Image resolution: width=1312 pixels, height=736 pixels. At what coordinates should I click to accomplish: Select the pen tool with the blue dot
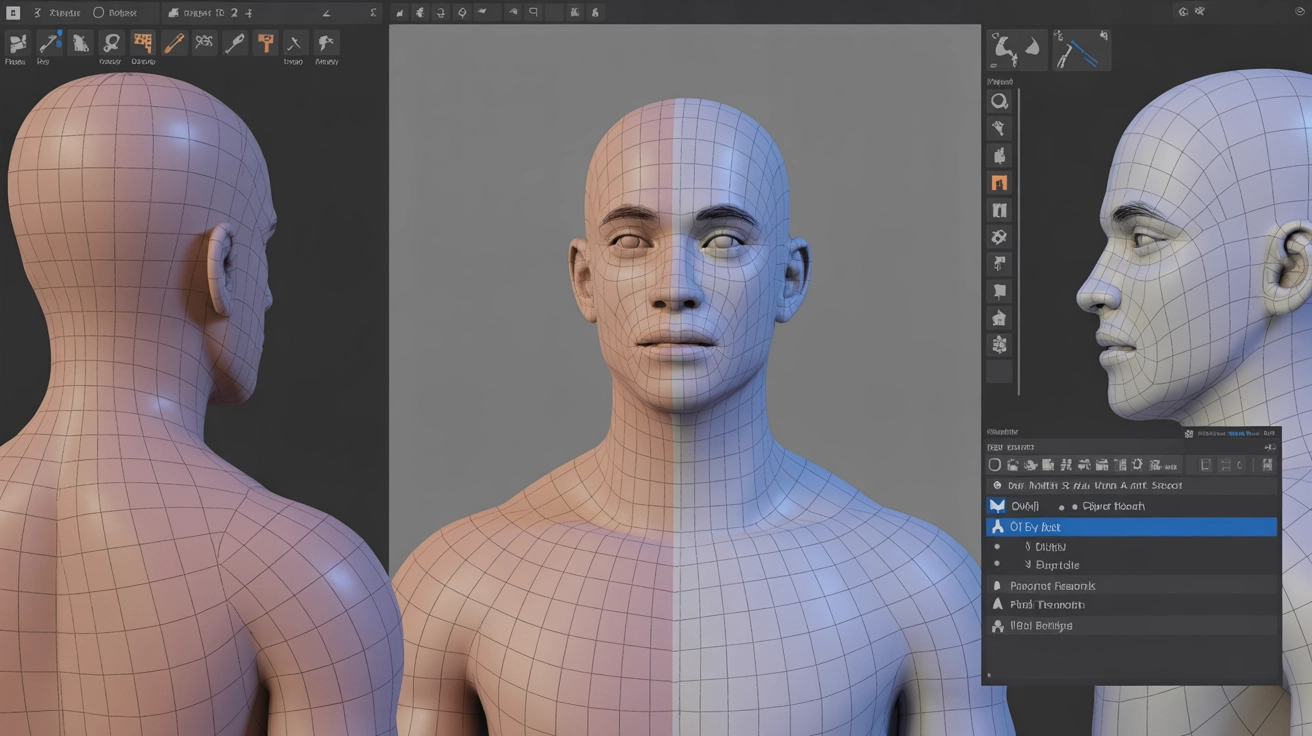(x=49, y=43)
